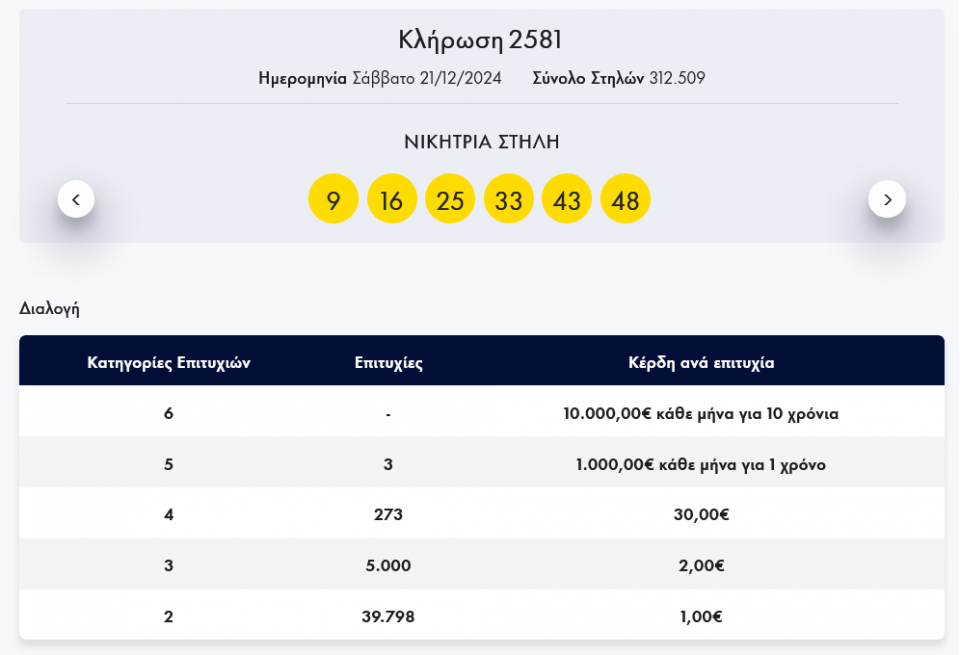Click the Επιτυχίες column header
Viewport: 960px width, 655px height.
[388, 363]
